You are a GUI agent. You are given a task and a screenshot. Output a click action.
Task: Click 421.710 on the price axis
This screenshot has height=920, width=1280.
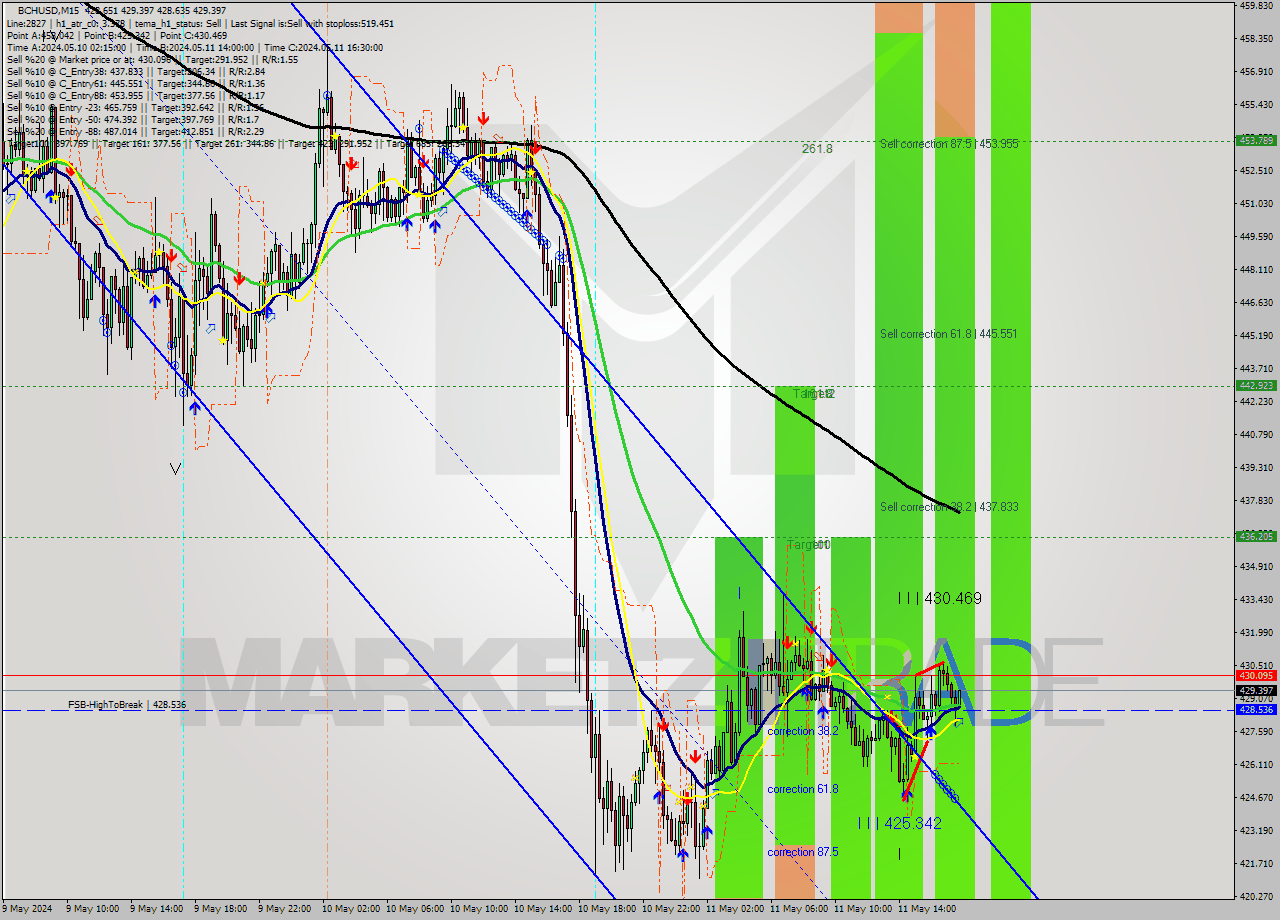(x=1256, y=863)
